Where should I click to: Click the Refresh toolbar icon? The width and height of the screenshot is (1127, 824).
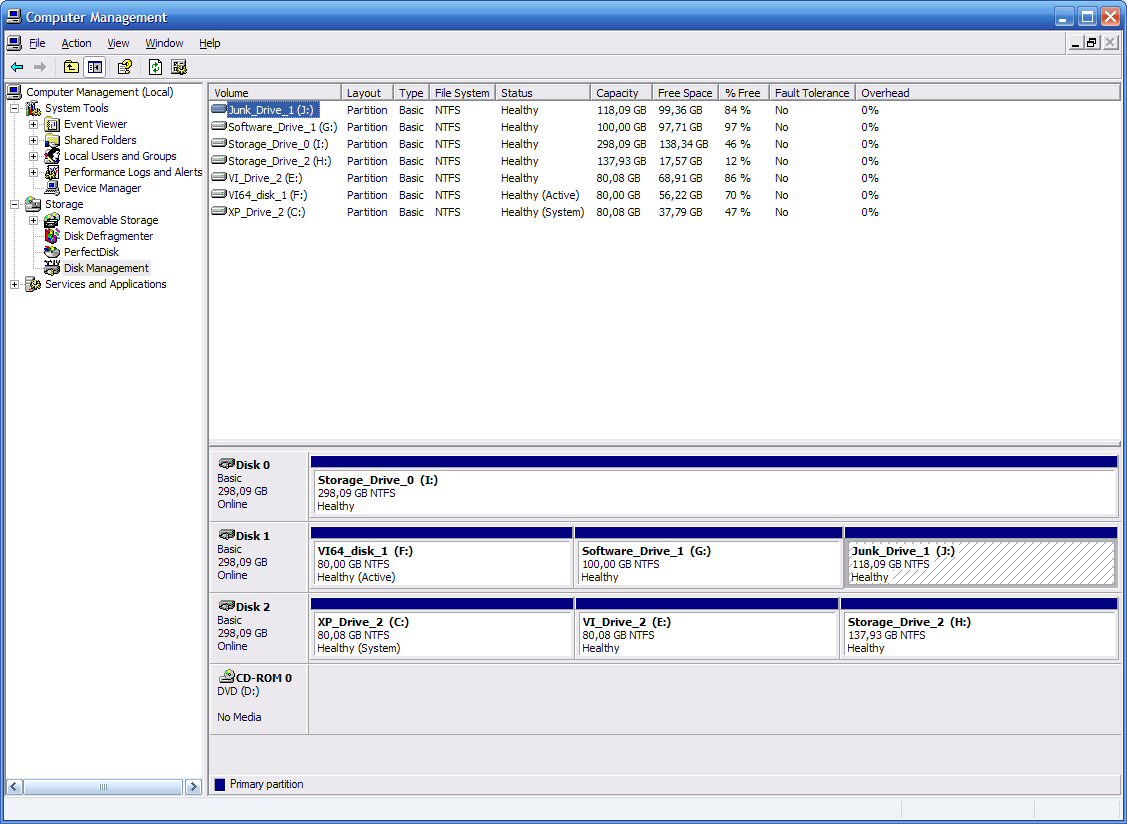click(155, 67)
